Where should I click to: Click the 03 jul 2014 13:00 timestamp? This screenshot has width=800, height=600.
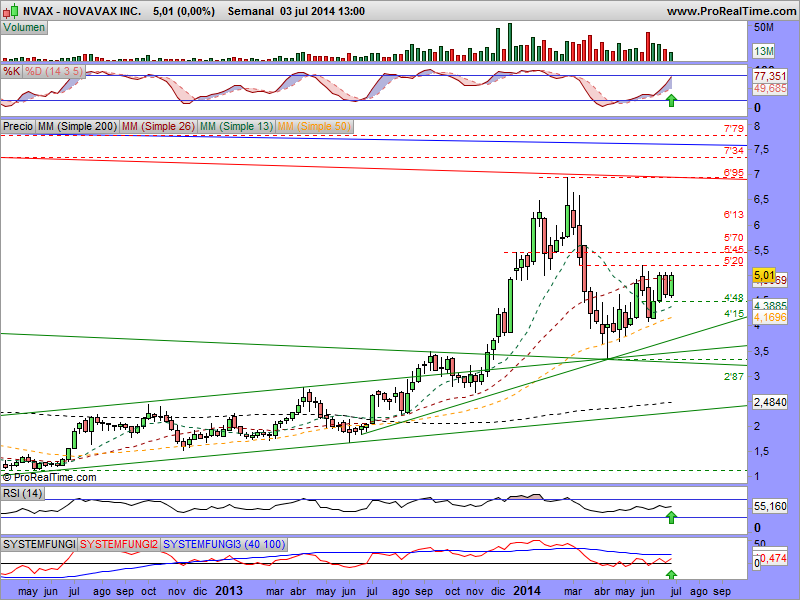click(322, 11)
